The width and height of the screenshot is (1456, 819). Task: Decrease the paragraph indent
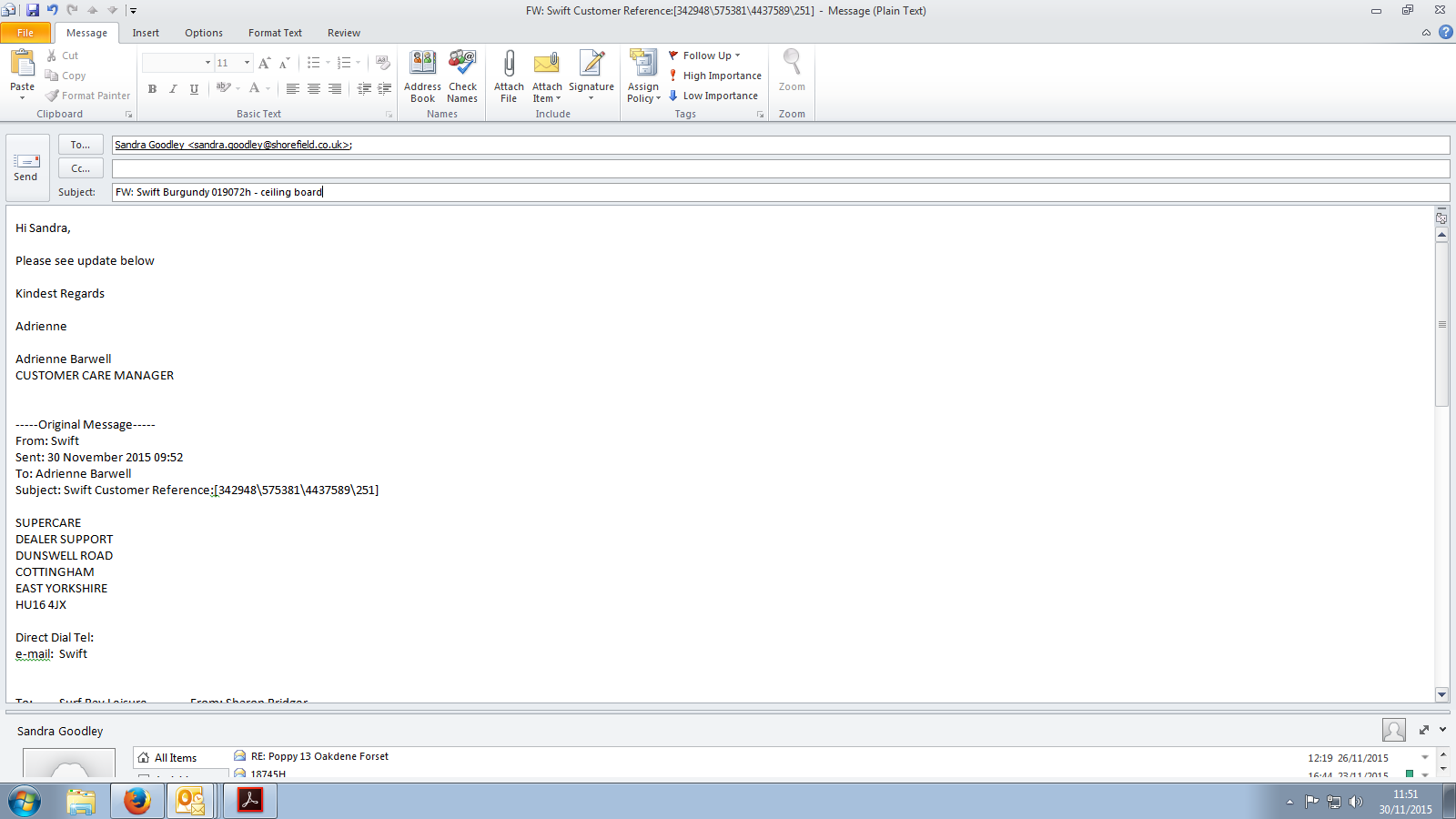tap(364, 88)
